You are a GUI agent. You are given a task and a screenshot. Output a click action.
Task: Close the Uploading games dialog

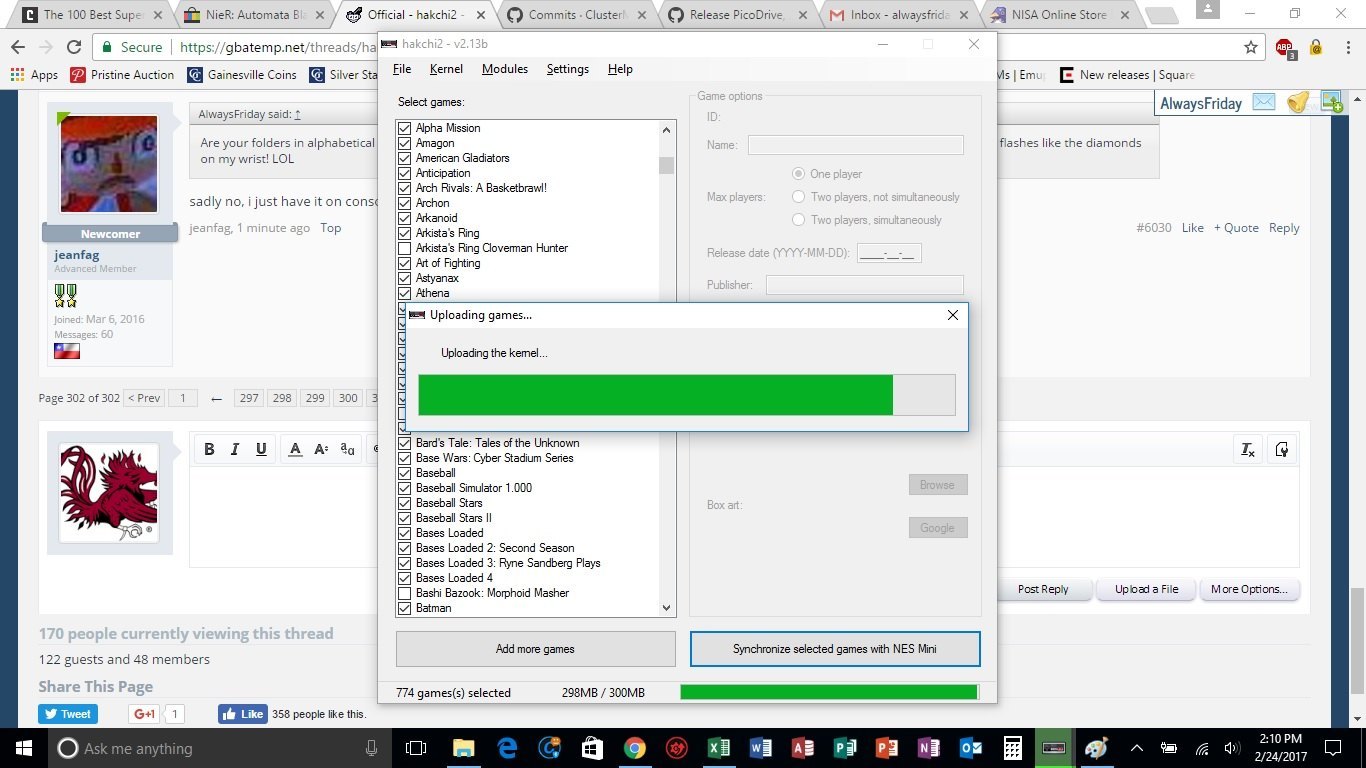tap(953, 315)
